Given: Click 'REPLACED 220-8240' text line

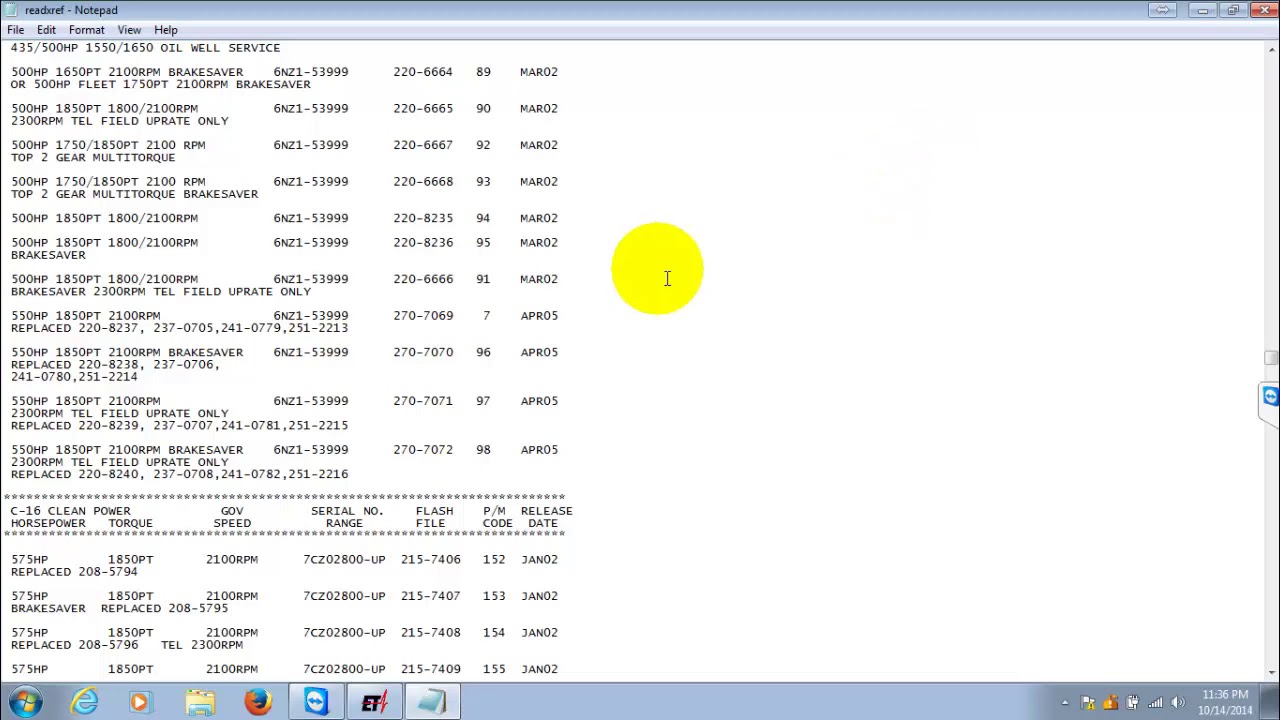Looking at the screenshot, I should tap(180, 474).
